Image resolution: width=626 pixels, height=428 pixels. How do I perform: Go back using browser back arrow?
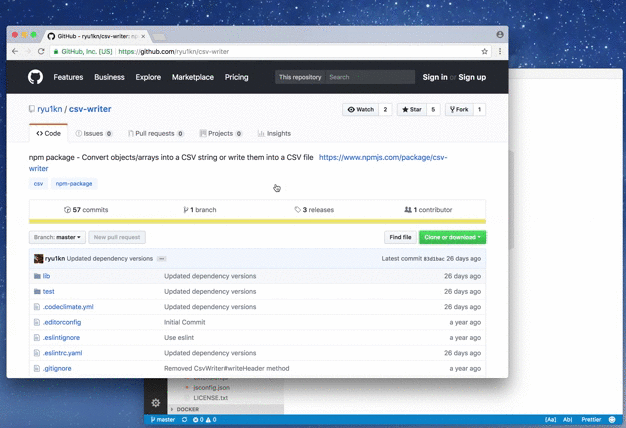(x=15, y=52)
